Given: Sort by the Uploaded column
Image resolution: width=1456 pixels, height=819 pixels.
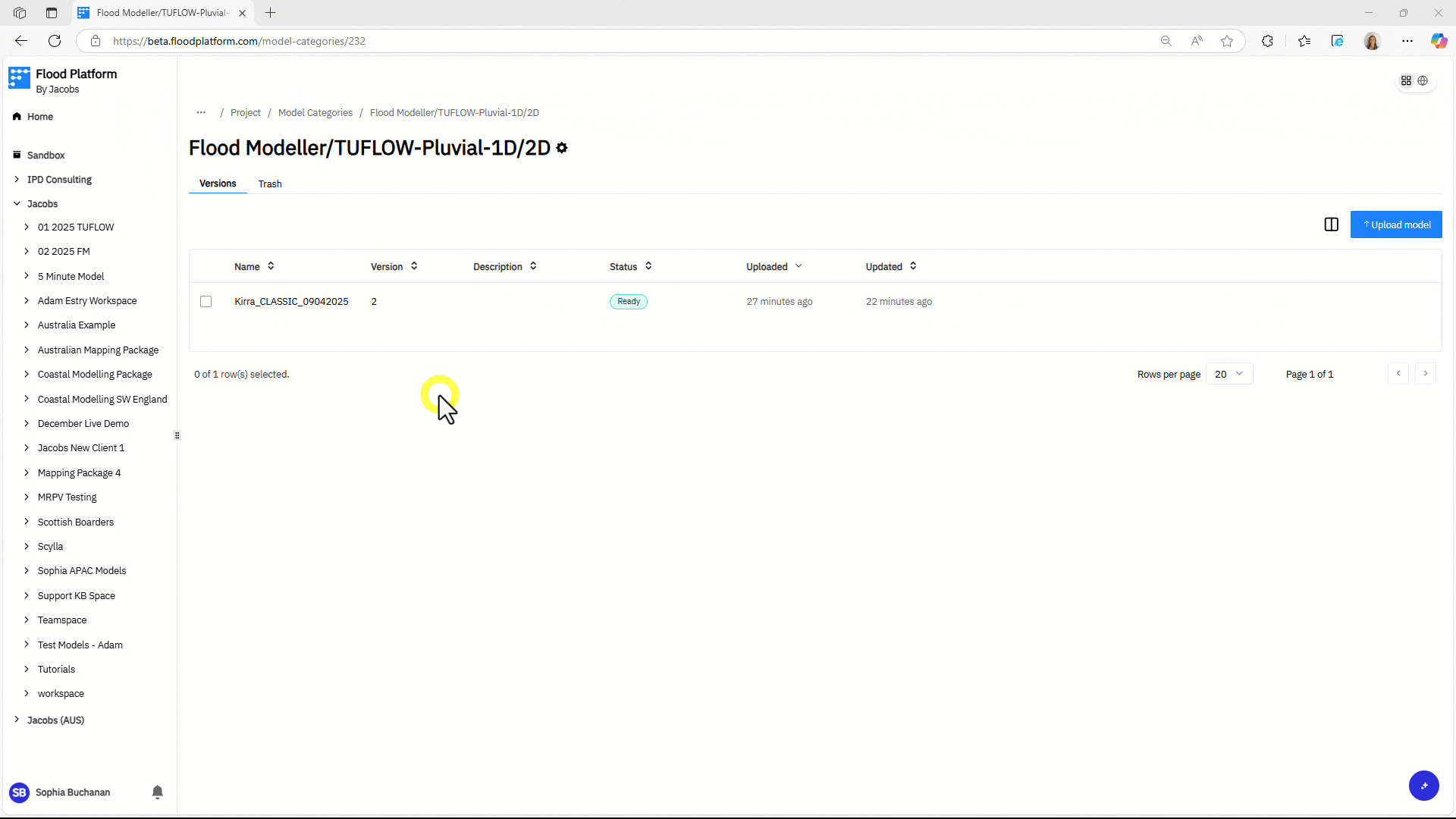Looking at the screenshot, I should [x=774, y=266].
